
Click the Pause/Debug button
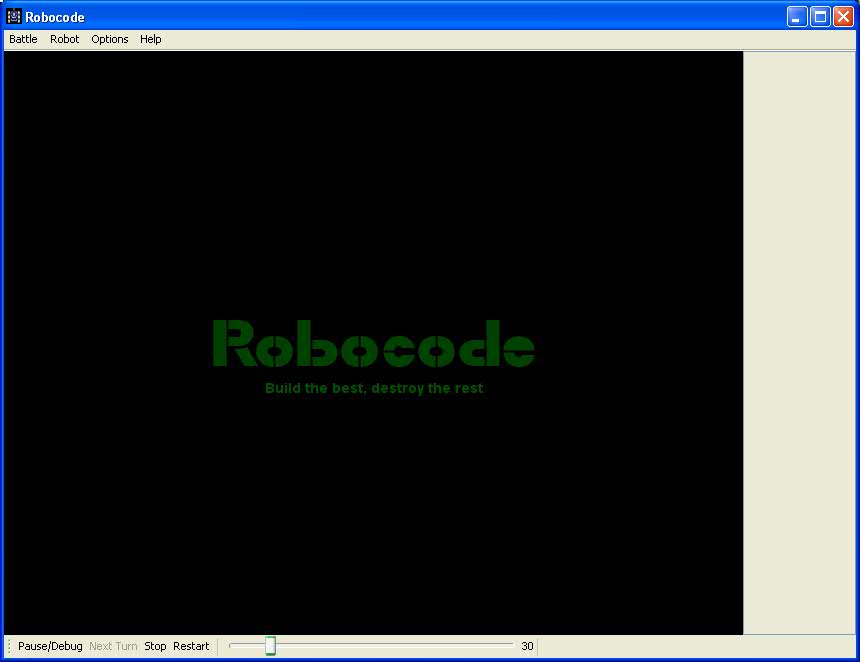point(50,646)
